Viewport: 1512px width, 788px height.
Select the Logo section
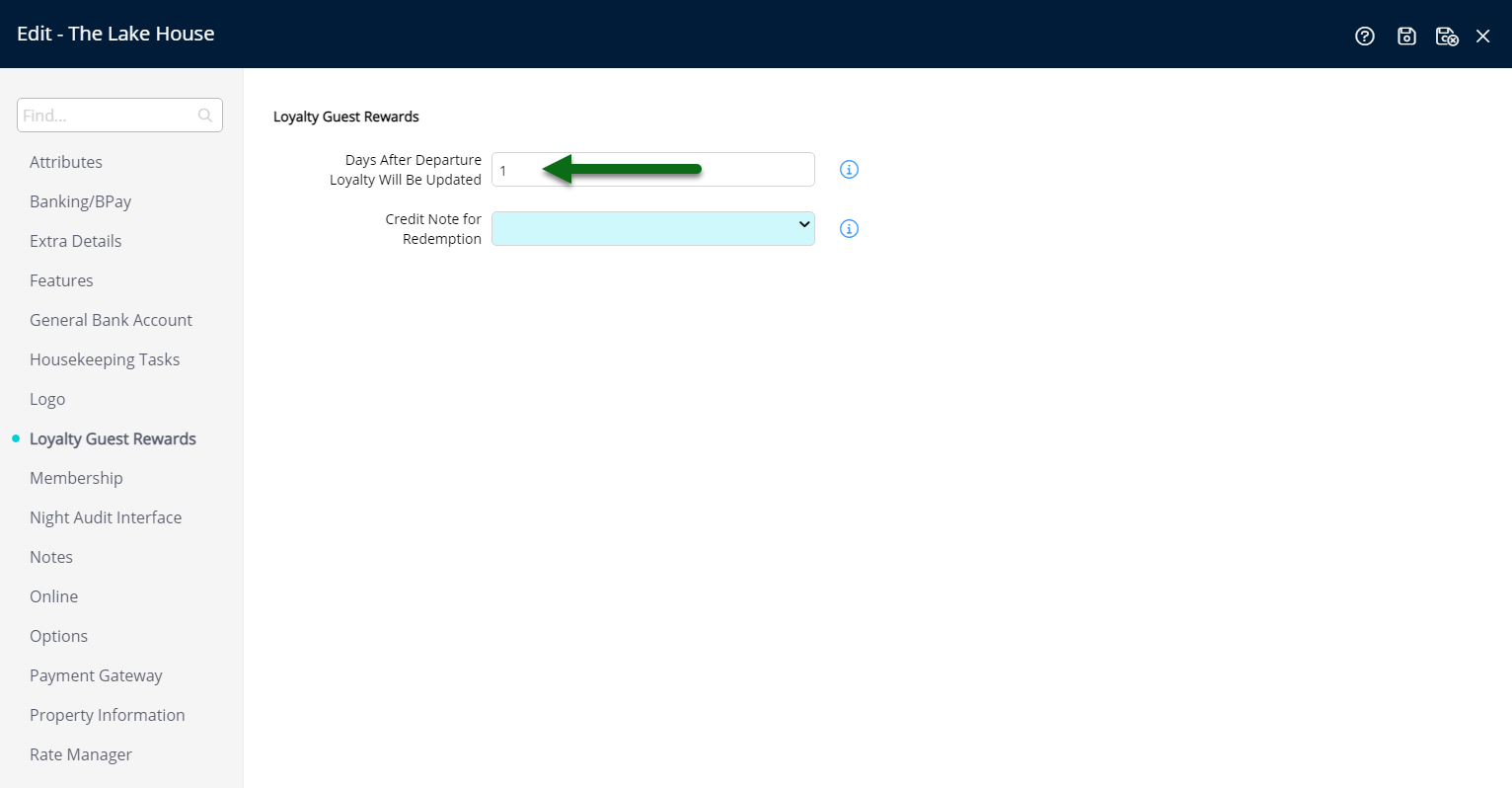click(x=46, y=399)
